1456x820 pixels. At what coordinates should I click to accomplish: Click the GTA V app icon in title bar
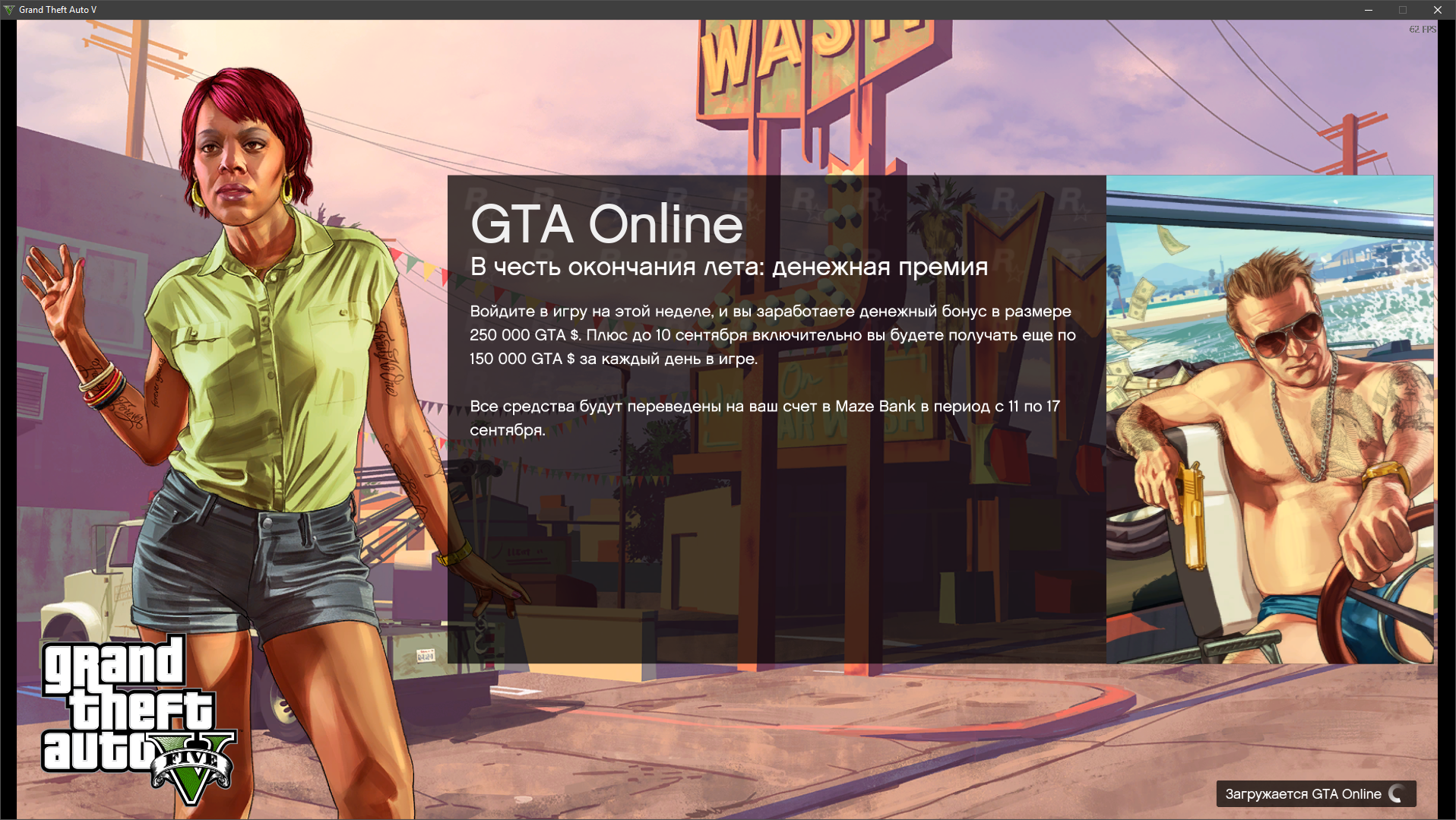9,10
